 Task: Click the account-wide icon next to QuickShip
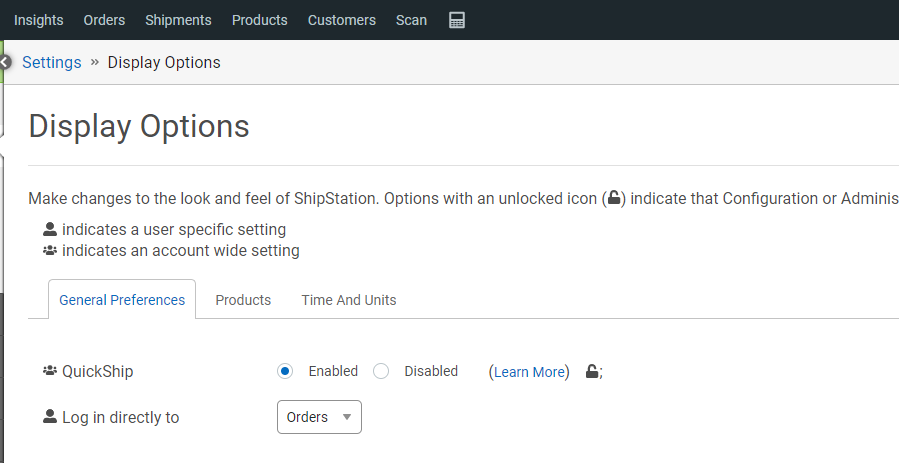tap(50, 371)
